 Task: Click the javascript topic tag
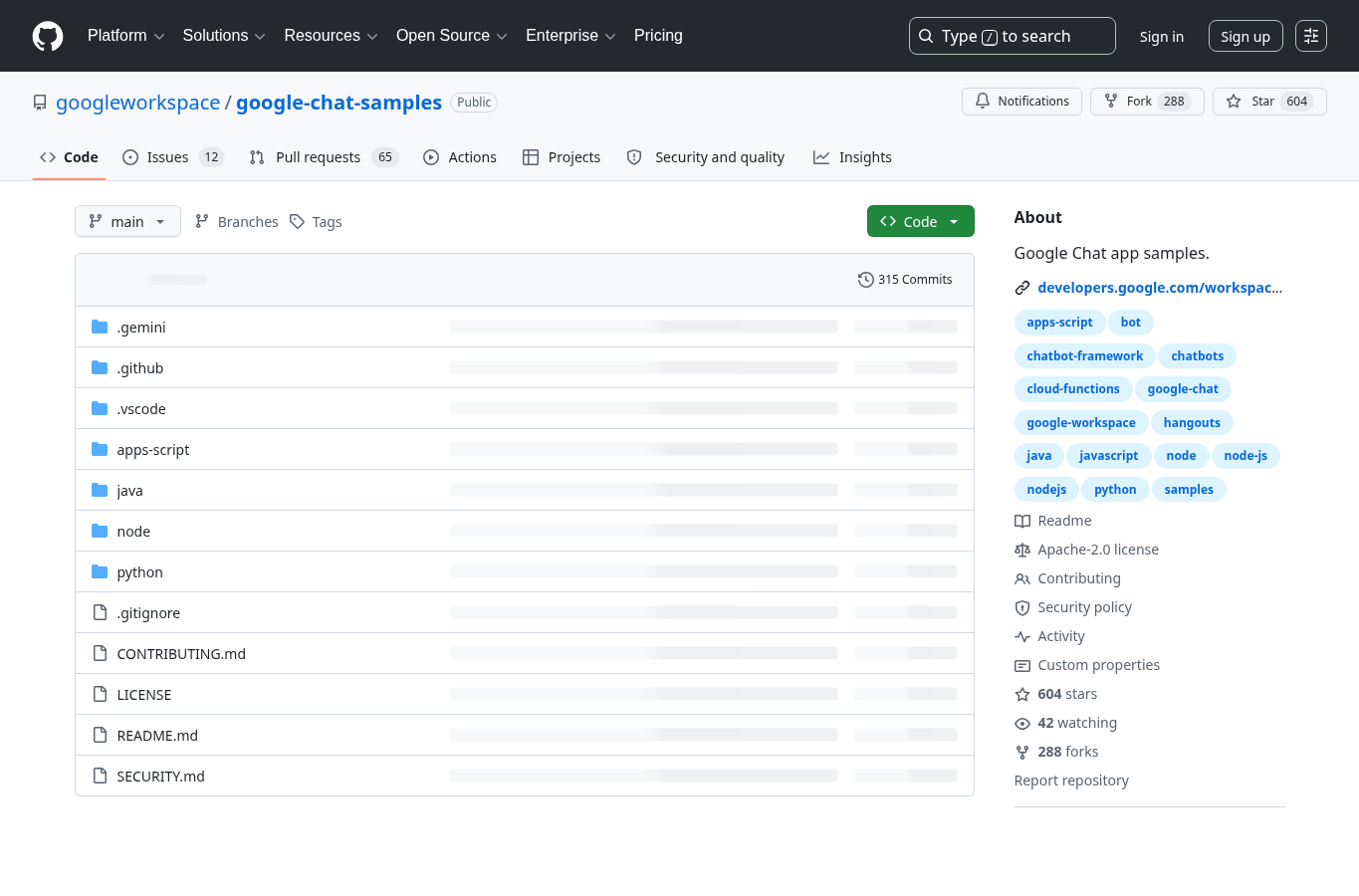tap(1108, 456)
